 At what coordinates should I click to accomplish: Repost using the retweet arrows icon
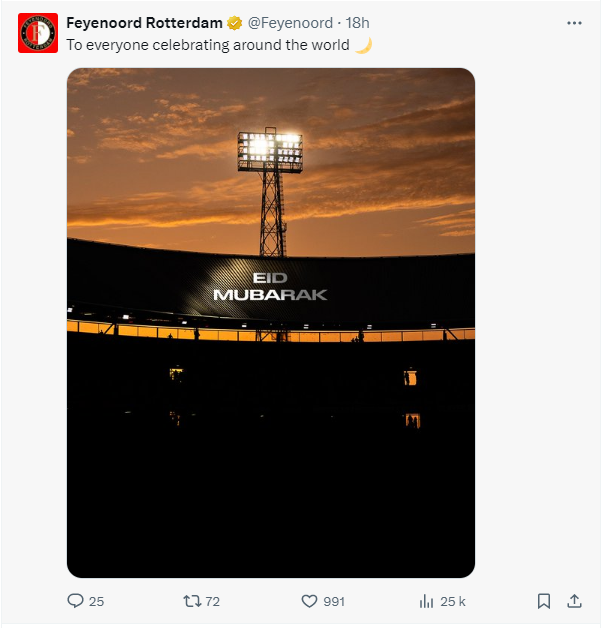pos(192,601)
